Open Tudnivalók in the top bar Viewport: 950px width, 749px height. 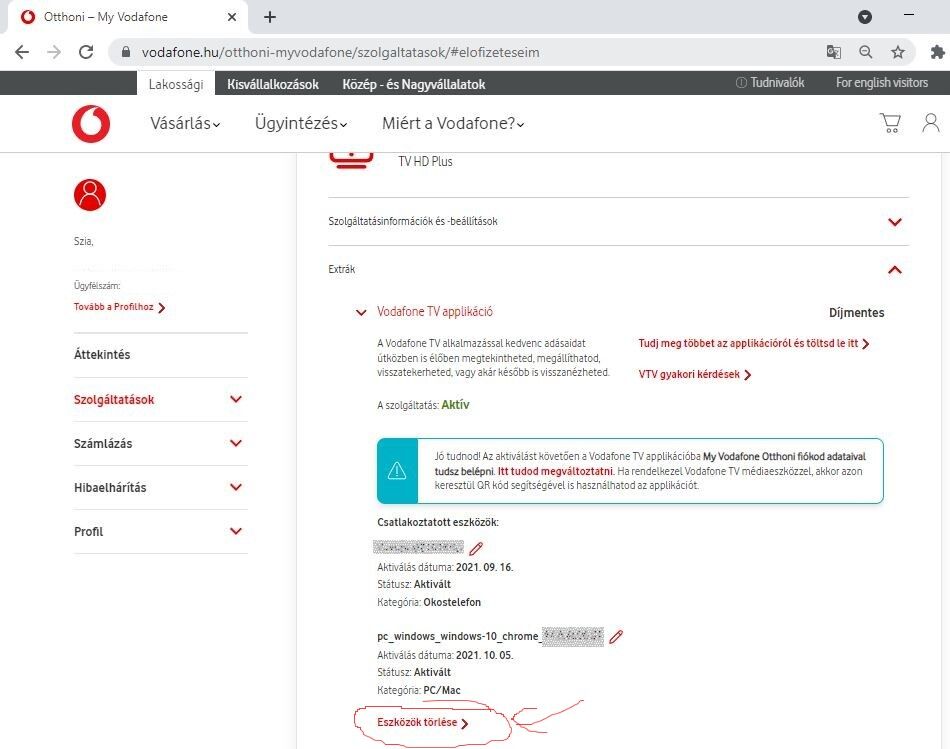tap(770, 82)
